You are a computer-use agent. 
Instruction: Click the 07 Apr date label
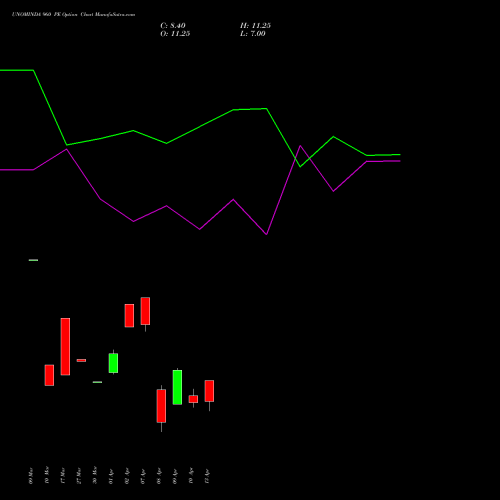[143, 476]
